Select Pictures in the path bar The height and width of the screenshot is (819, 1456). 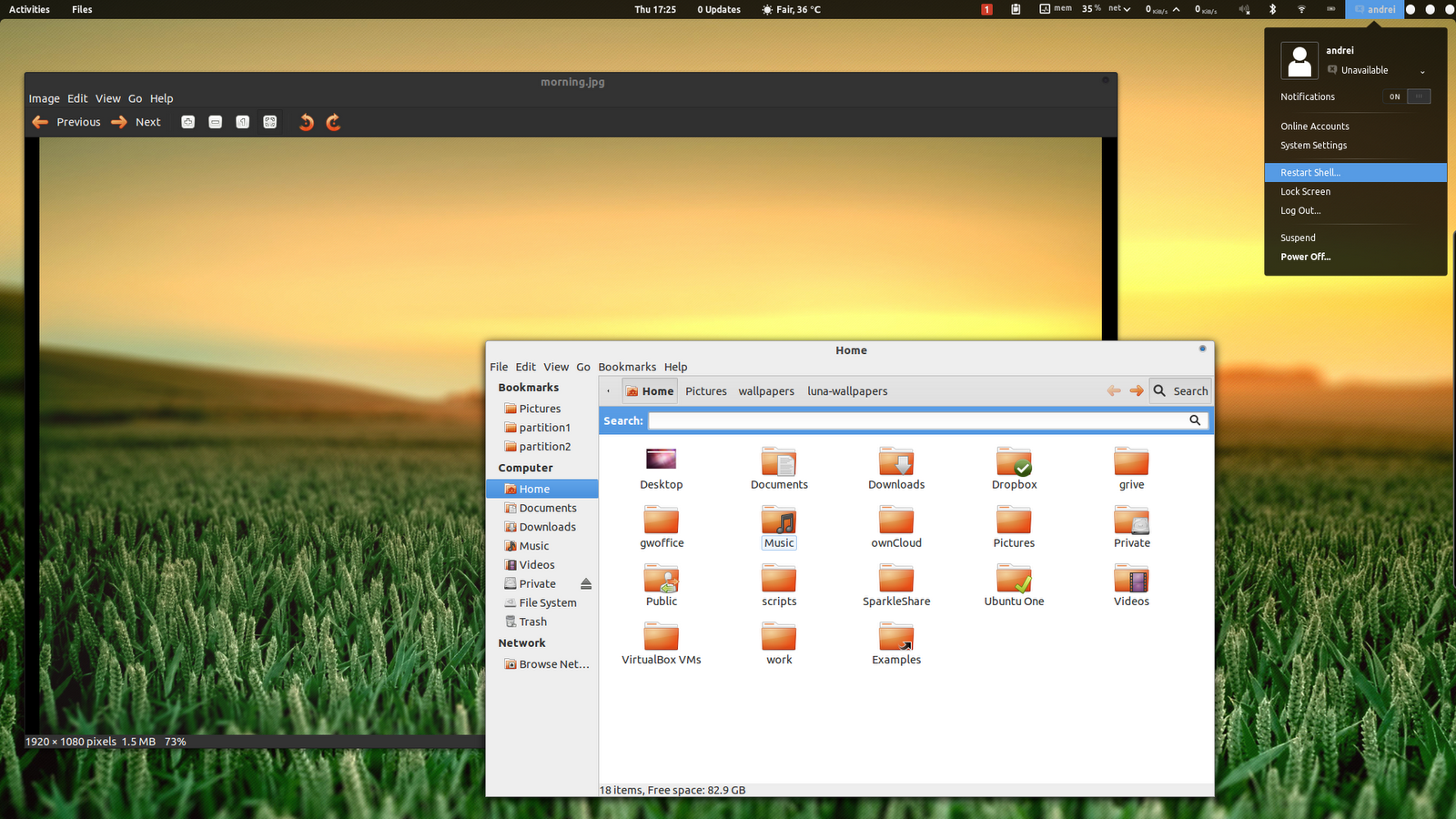pyautogui.click(x=706, y=391)
